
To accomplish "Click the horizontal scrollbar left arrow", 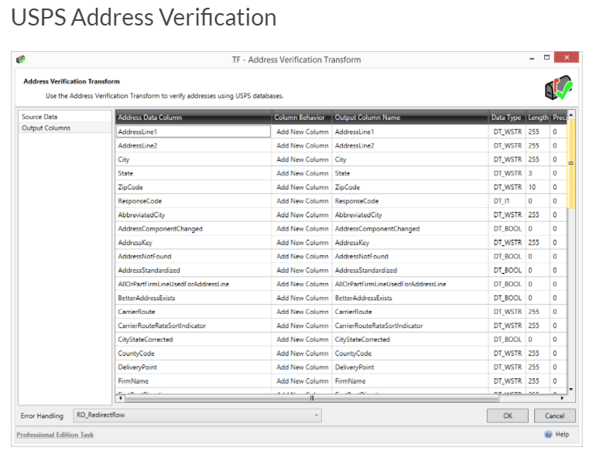I will click(x=120, y=398).
